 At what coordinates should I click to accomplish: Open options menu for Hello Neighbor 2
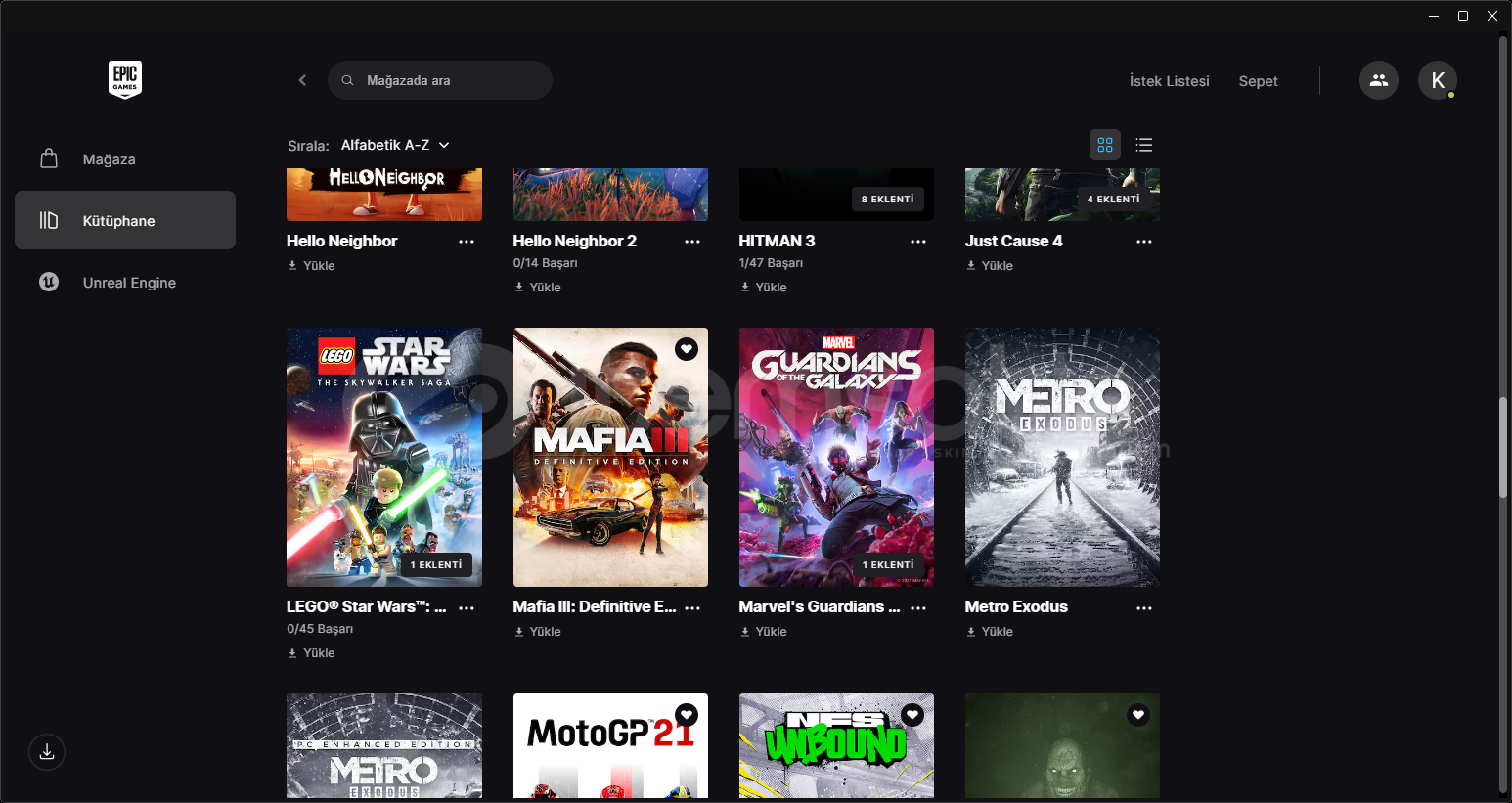pos(692,242)
